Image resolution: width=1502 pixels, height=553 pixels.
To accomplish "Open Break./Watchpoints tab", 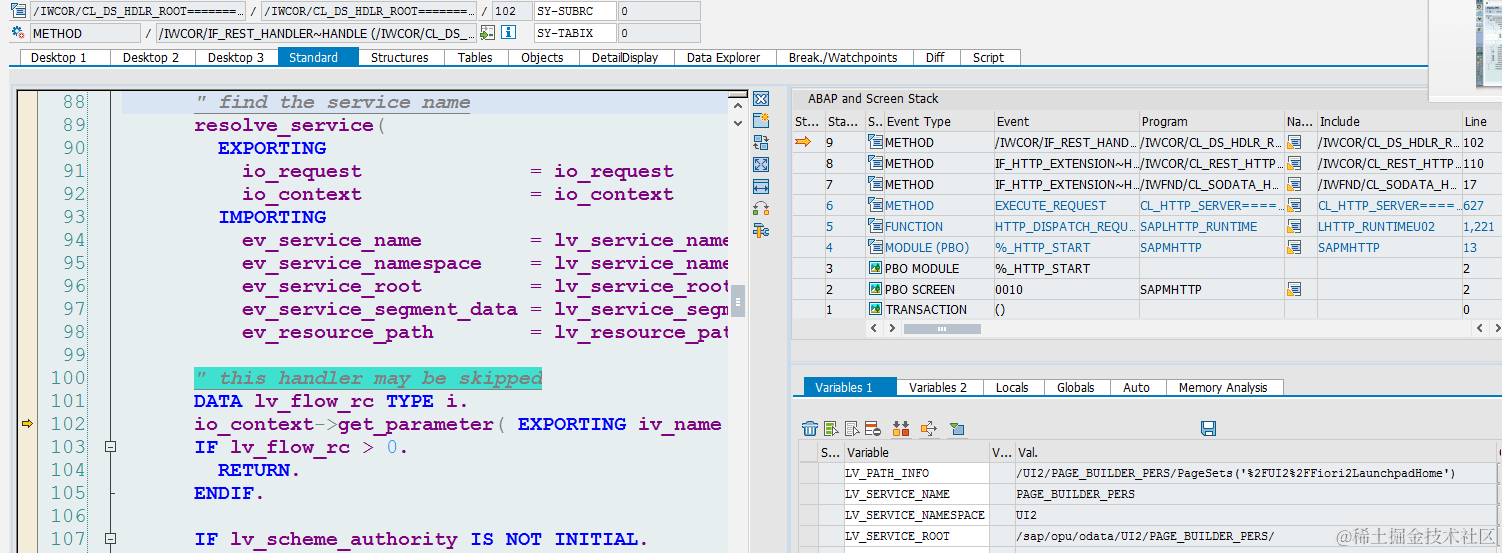I will click(x=842, y=57).
